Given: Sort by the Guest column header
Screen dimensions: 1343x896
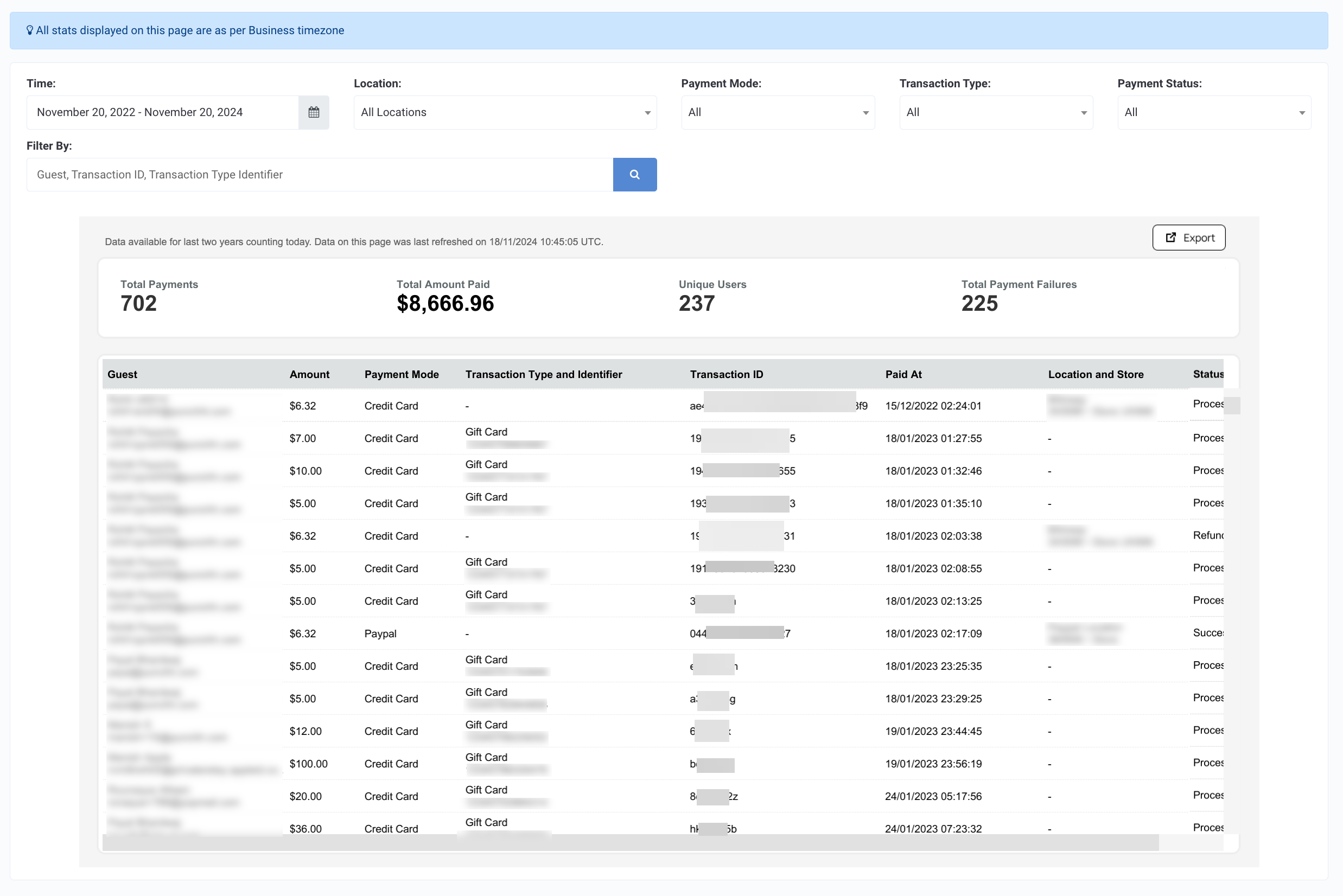Looking at the screenshot, I should (122, 374).
